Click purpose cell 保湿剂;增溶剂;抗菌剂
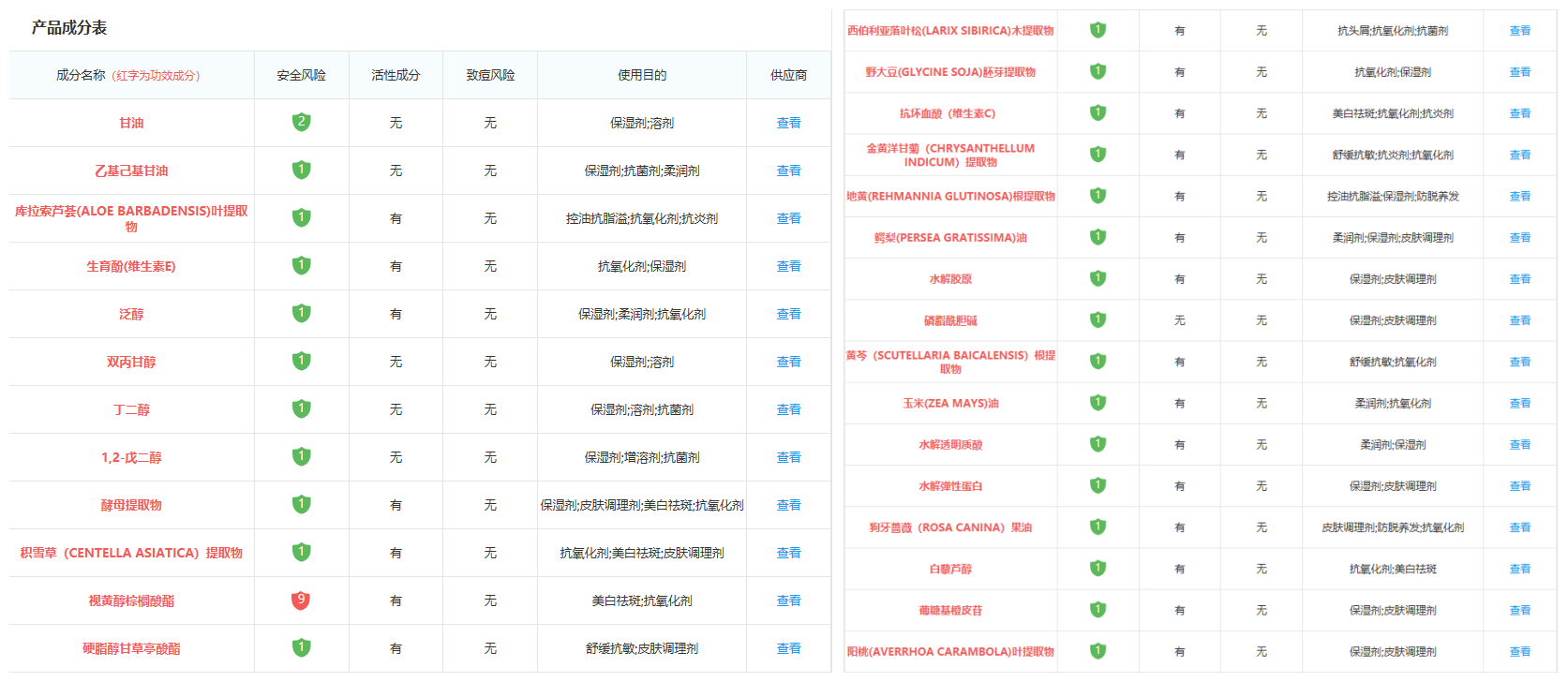This screenshot has width=1568, height=682. click(642, 457)
